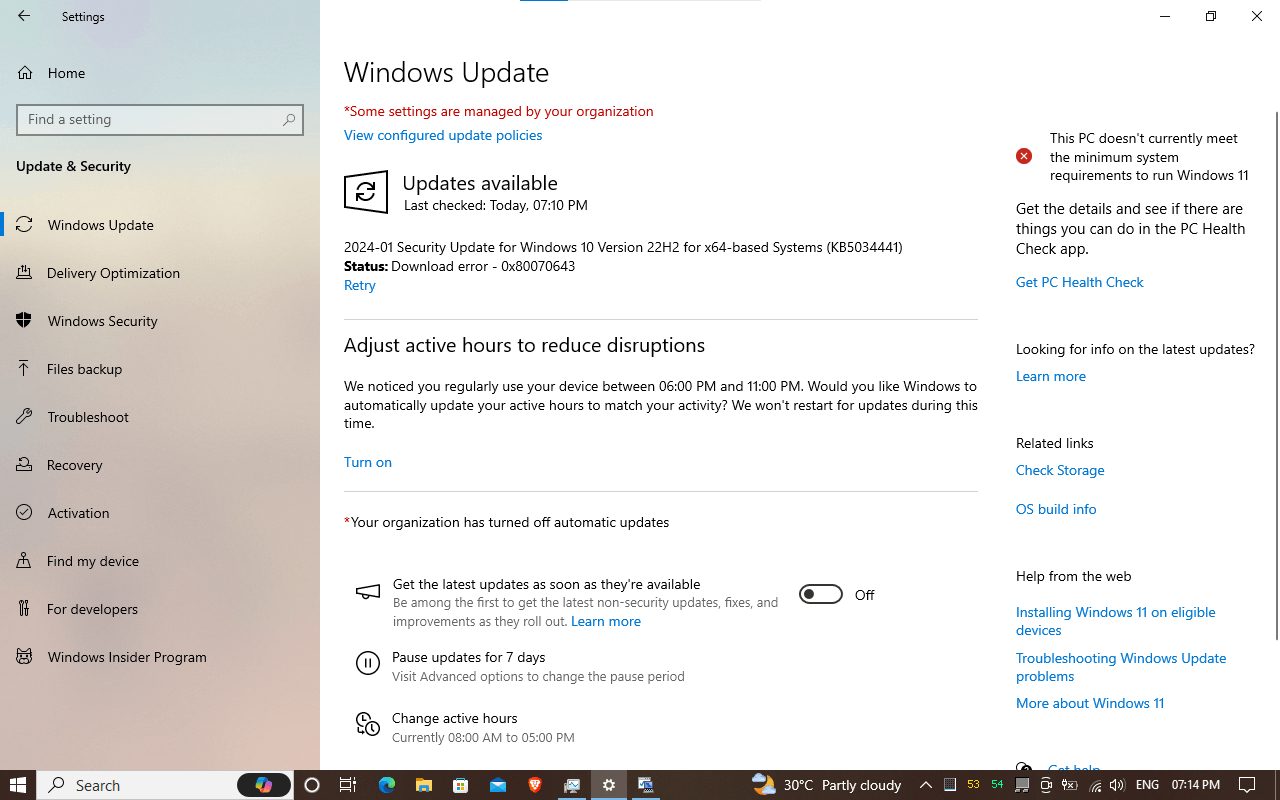Turn on automatic active hours adjustment
Screen dimensions: 1280x800
tap(368, 462)
